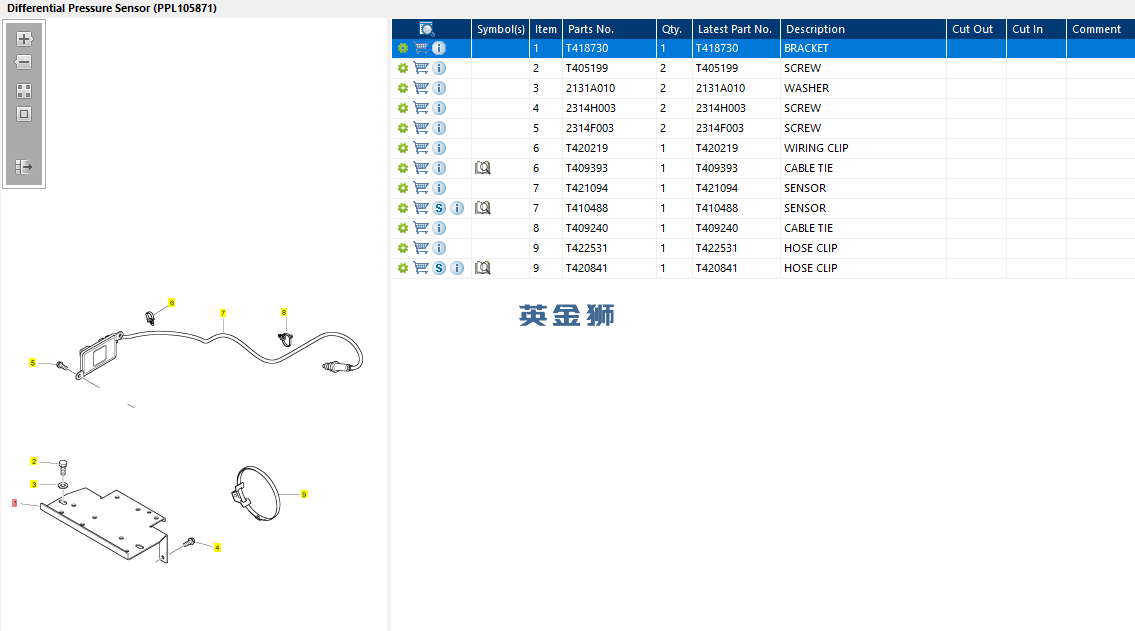Open info for T420841 HOSE CLIP
The height and width of the screenshot is (631, 1135).
click(x=457, y=268)
